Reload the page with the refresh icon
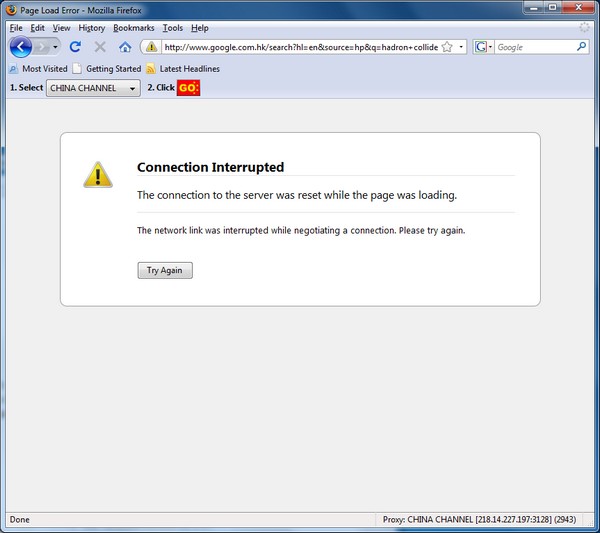The image size is (600, 533). [x=75, y=47]
